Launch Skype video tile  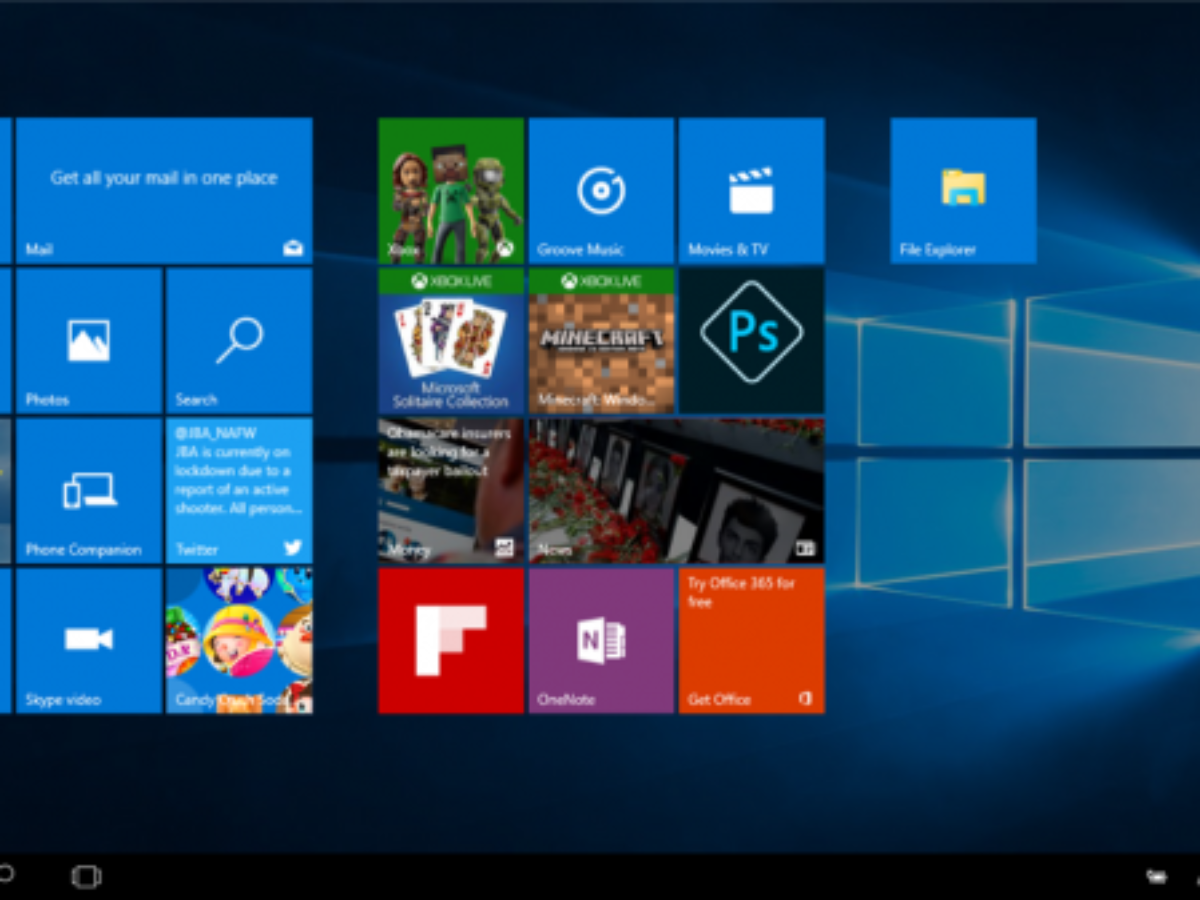pos(89,641)
